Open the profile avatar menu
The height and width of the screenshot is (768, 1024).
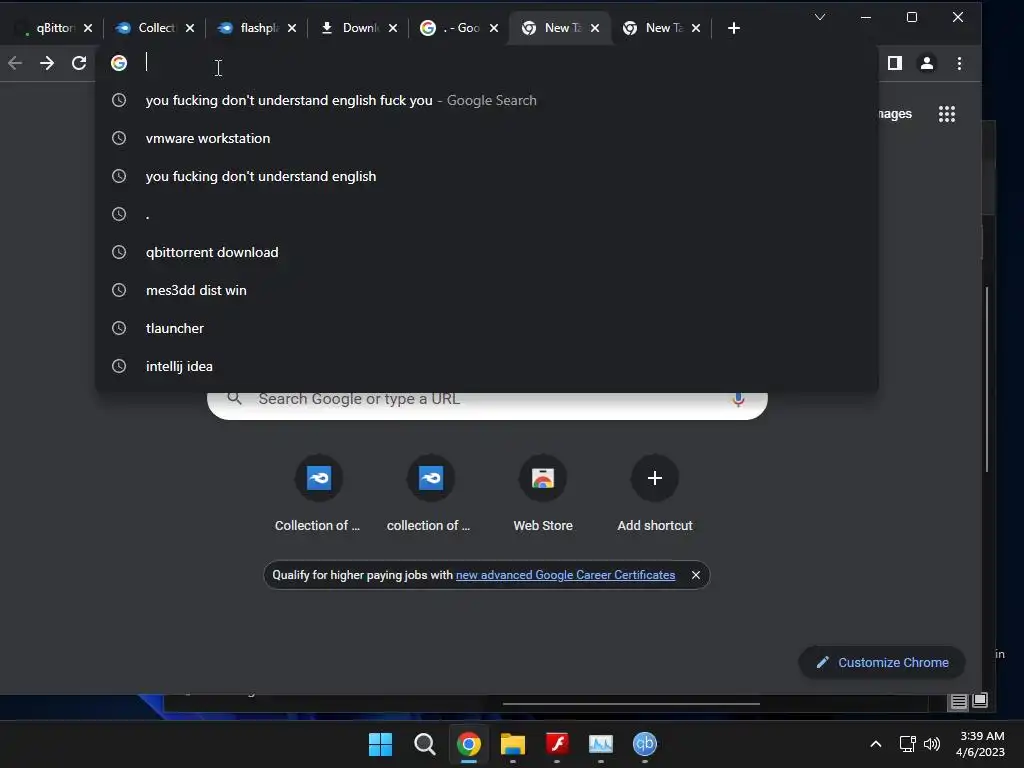pos(927,63)
